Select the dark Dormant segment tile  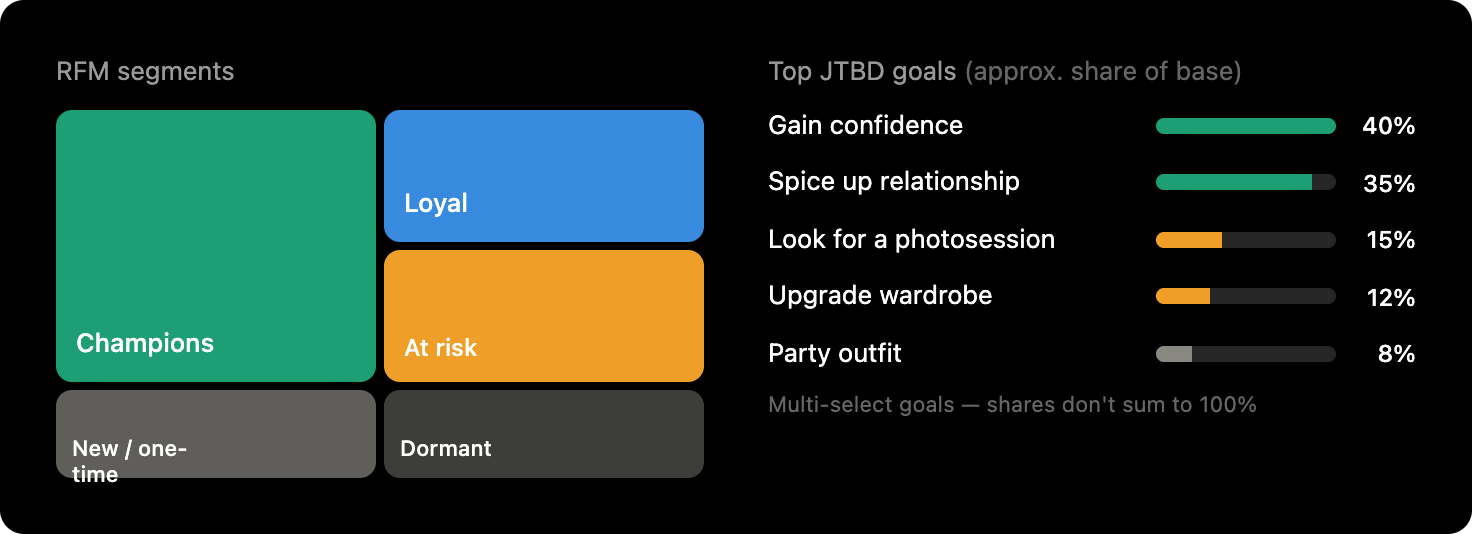[544, 434]
